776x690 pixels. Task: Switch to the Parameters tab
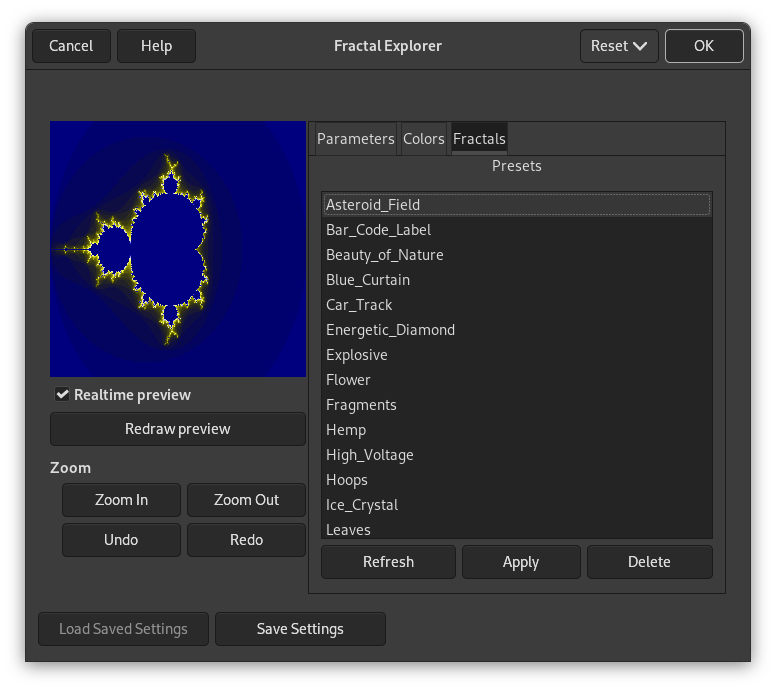tap(355, 139)
